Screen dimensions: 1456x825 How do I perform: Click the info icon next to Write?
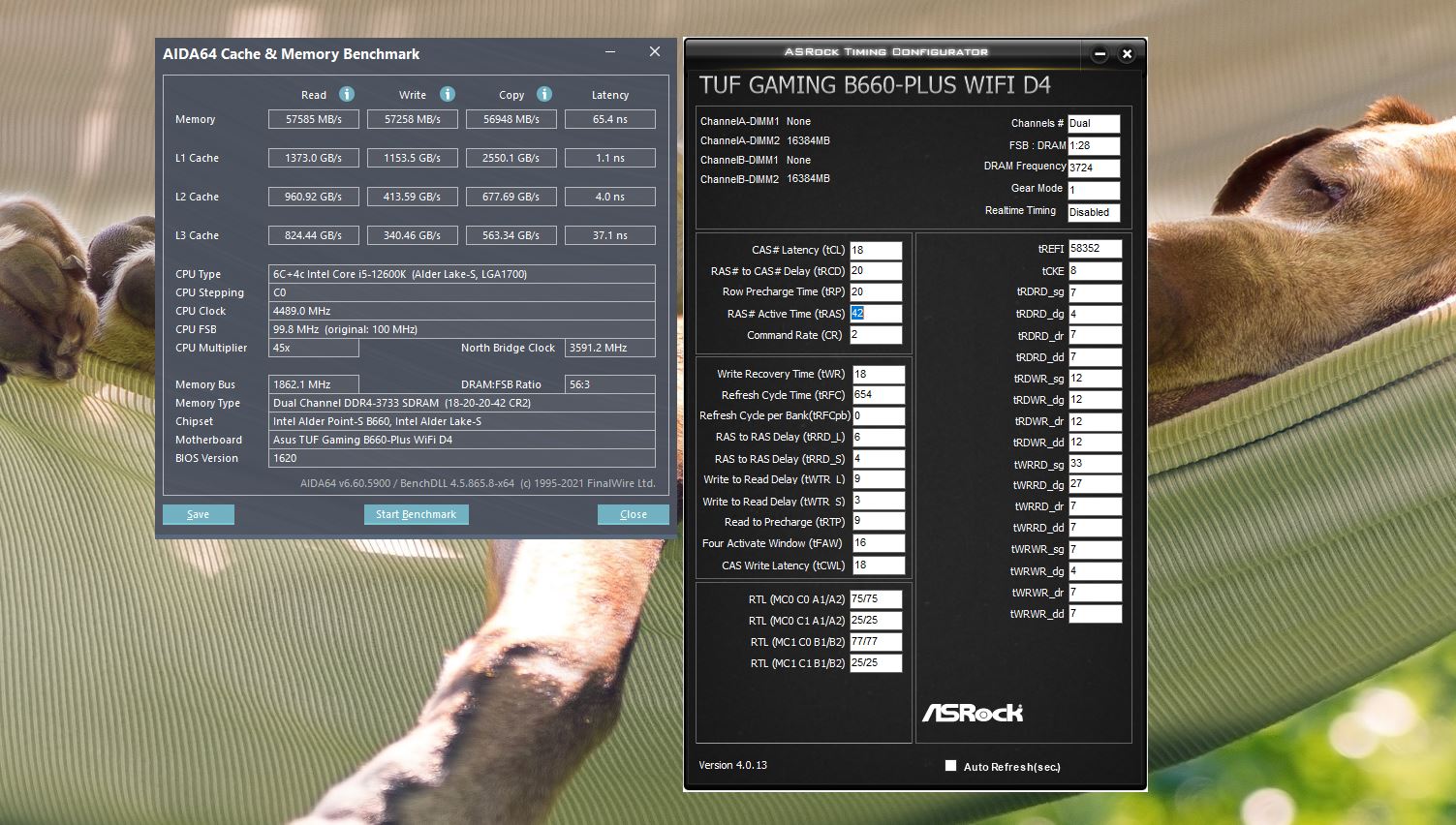[x=448, y=94]
